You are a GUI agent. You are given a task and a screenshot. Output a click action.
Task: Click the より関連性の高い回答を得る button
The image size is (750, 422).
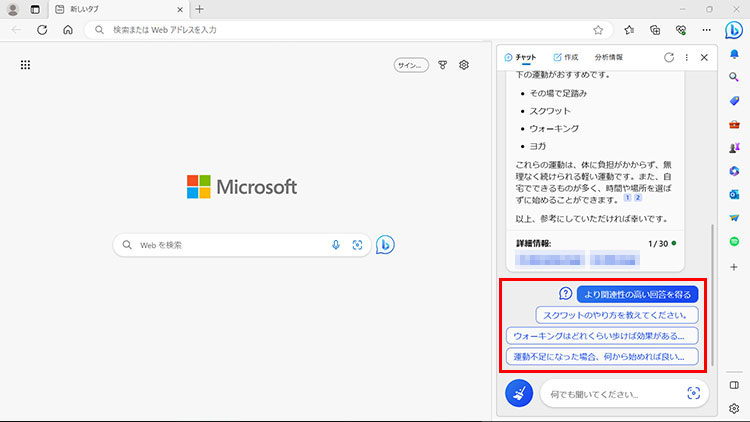636,294
